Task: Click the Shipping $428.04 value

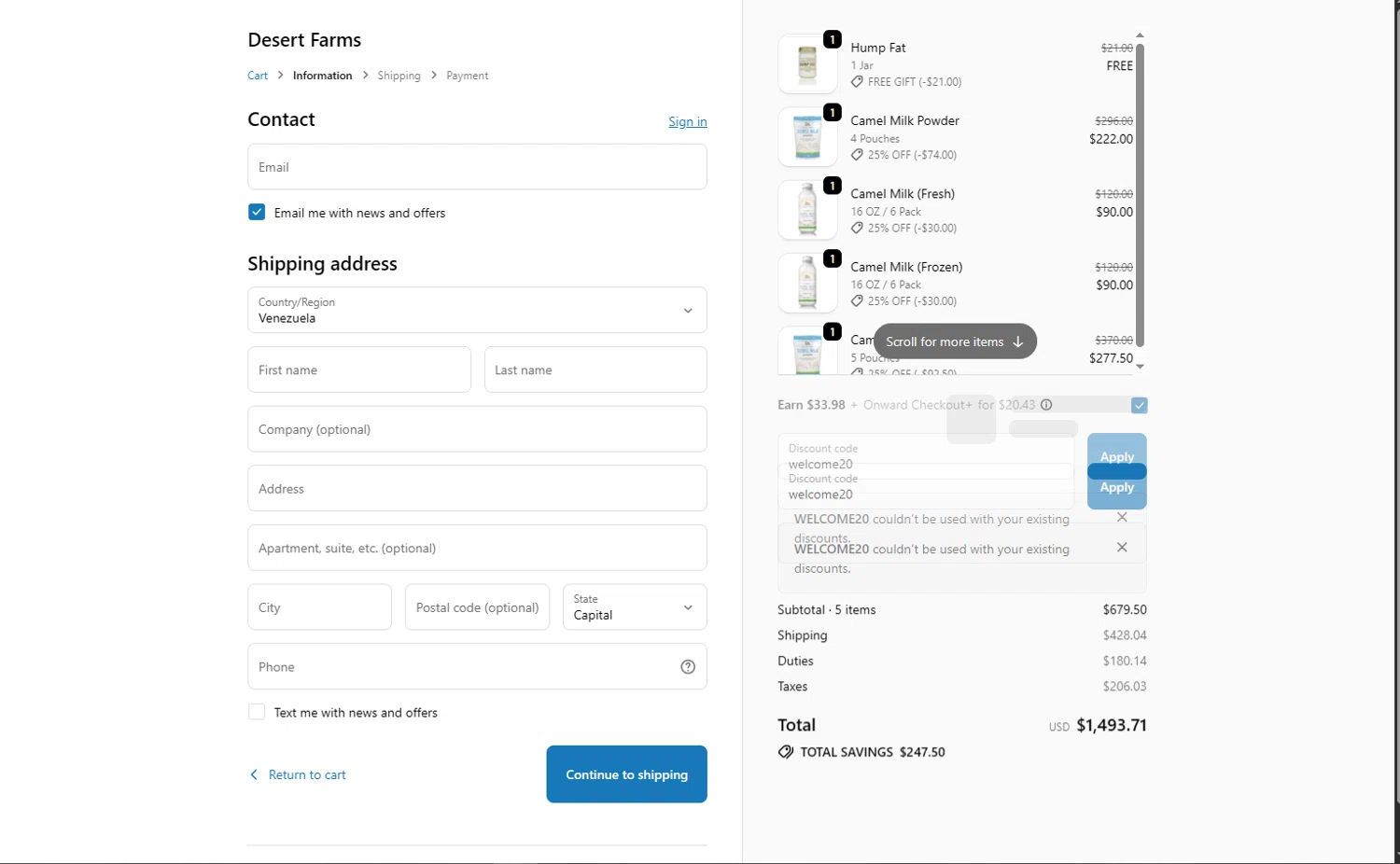Action: pos(1125,634)
